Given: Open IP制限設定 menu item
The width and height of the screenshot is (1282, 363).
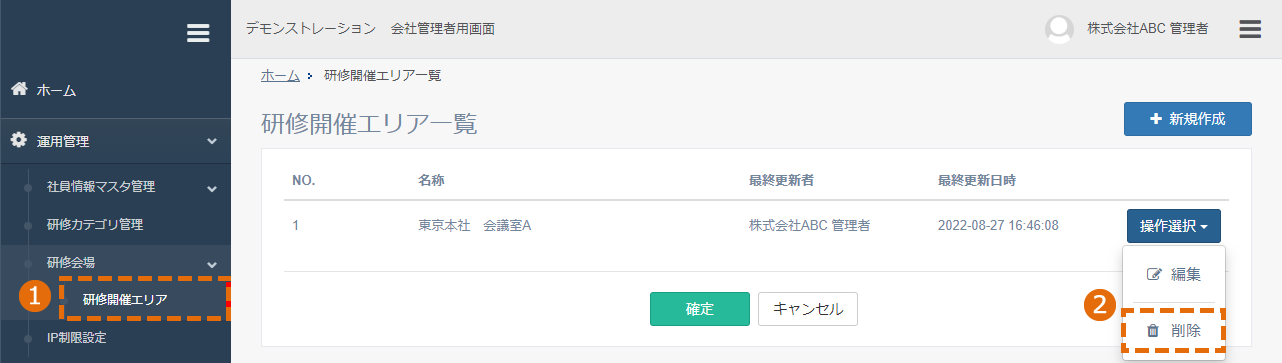Looking at the screenshot, I should tap(76, 337).
